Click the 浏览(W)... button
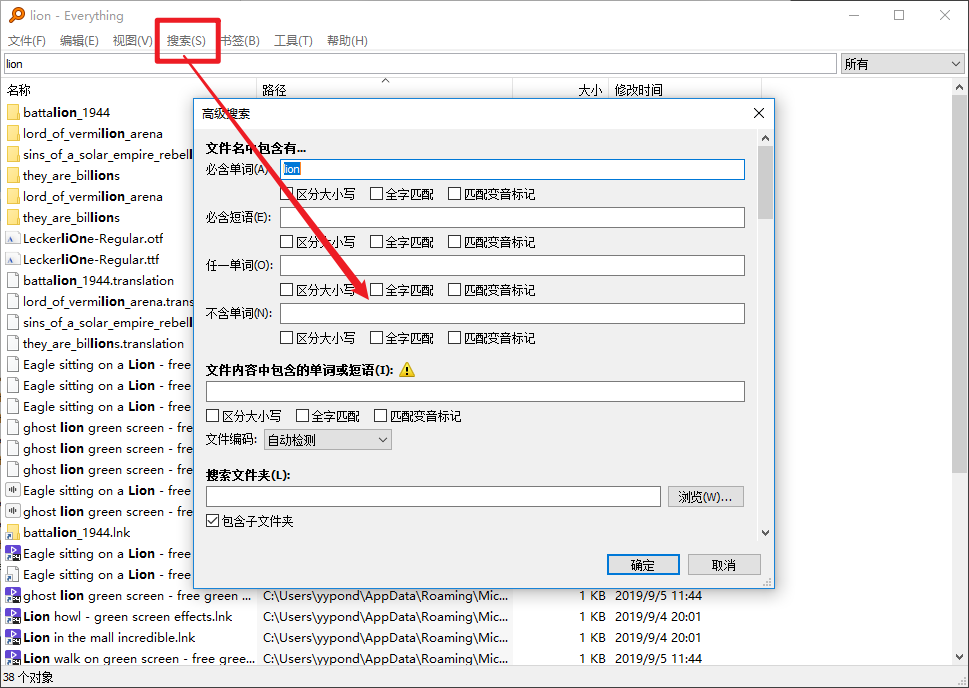969x688 pixels. click(705, 497)
